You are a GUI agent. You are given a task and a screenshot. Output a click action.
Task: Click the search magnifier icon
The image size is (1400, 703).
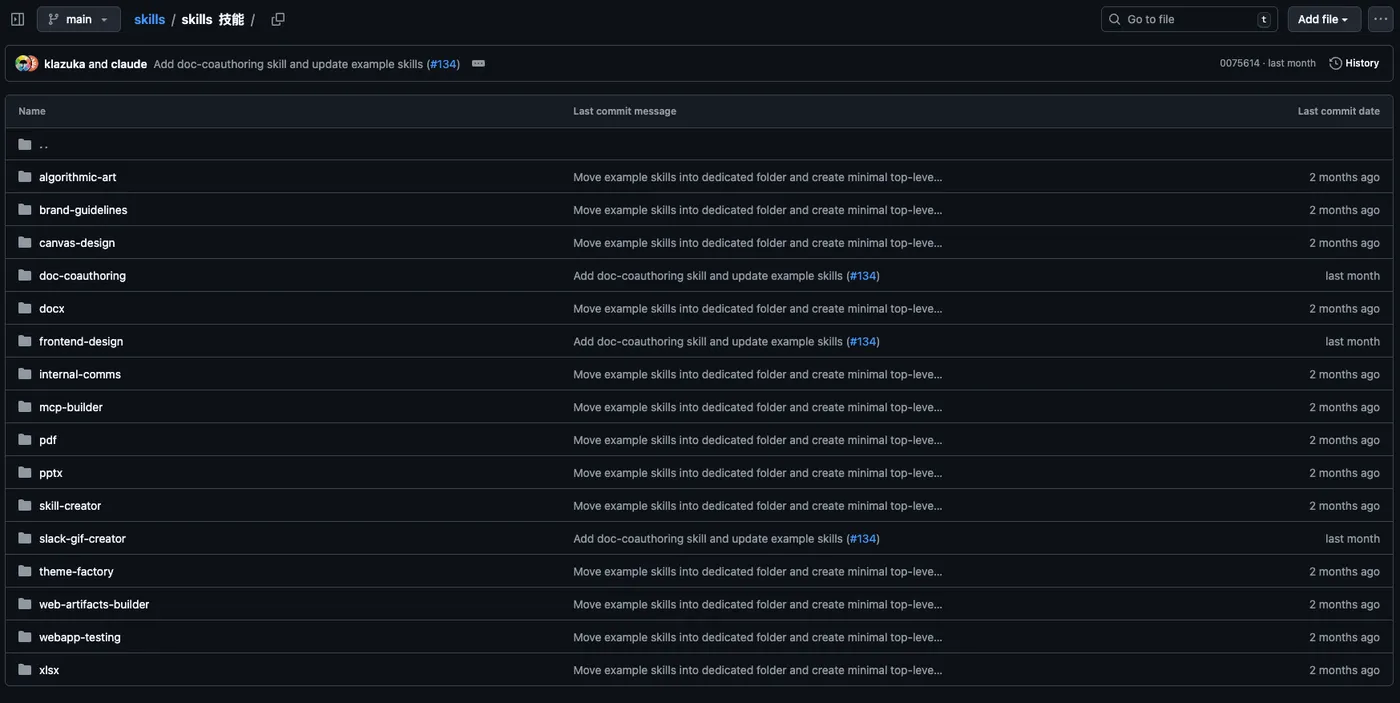(x=1115, y=19)
